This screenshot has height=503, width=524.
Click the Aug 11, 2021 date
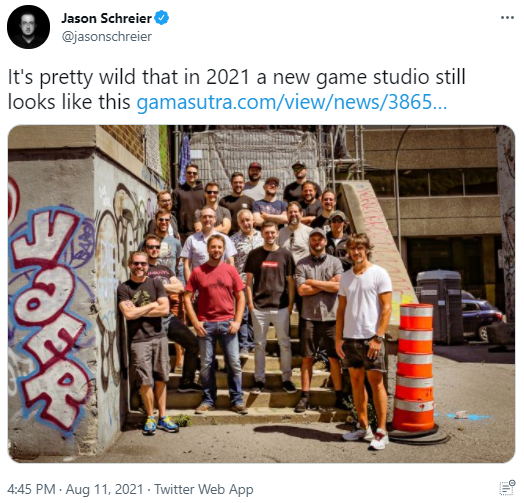coord(104,489)
